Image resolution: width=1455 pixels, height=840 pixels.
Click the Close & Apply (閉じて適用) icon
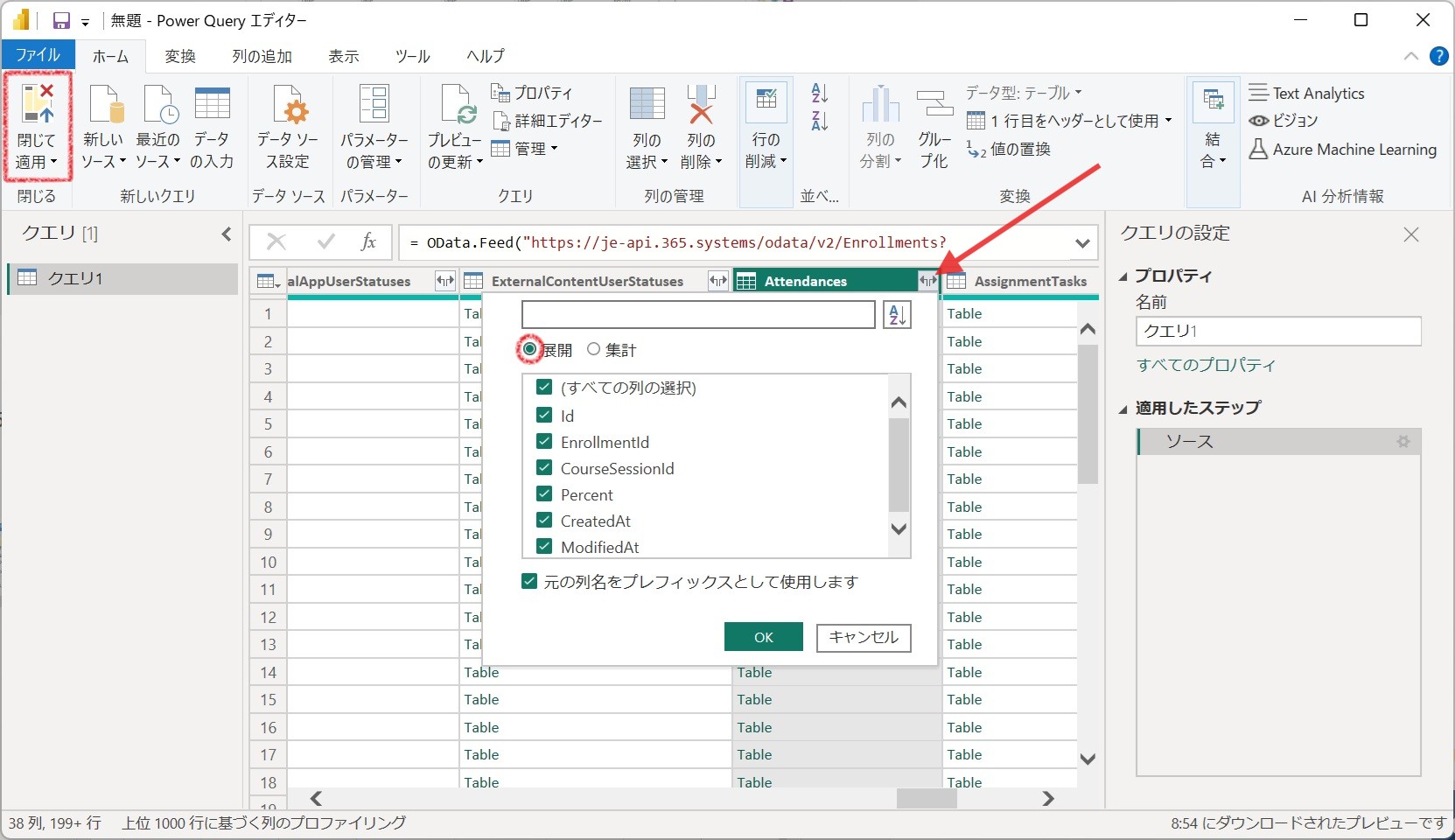(x=37, y=104)
